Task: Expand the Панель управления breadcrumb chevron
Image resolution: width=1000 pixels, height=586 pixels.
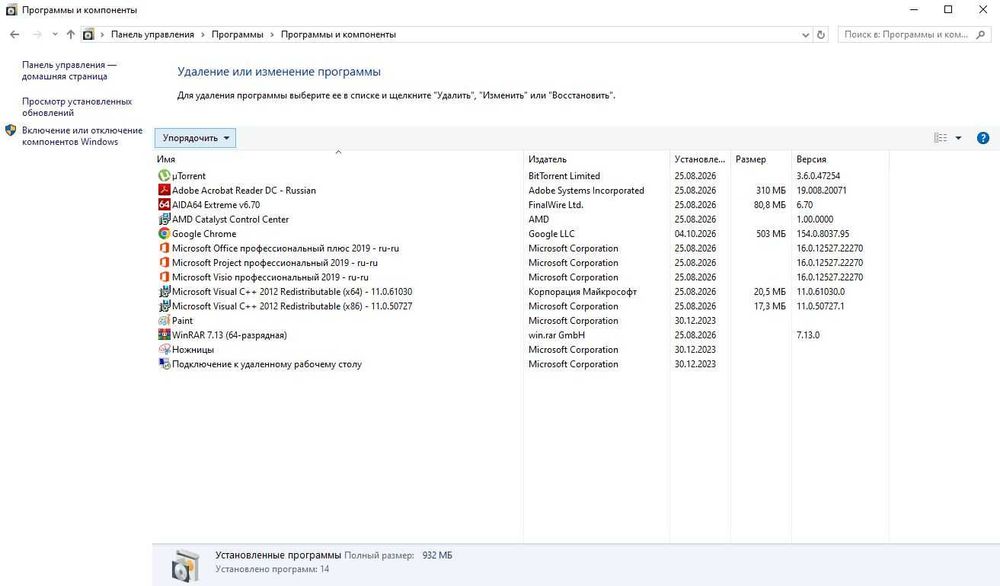Action: (x=203, y=34)
